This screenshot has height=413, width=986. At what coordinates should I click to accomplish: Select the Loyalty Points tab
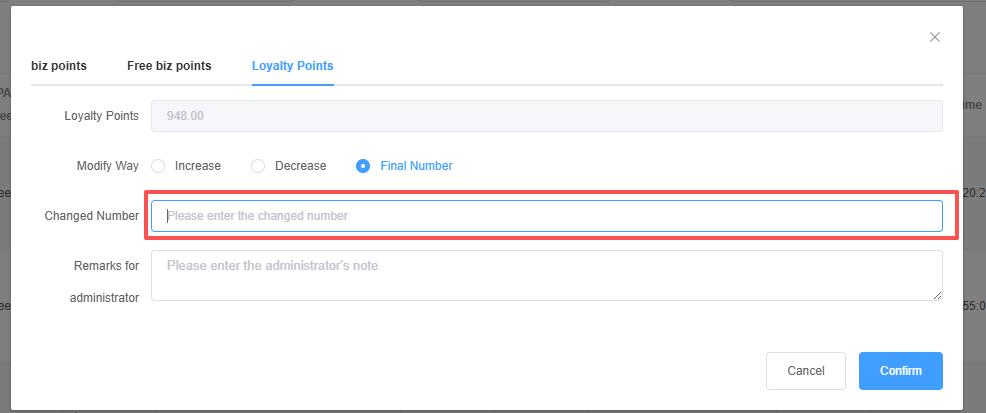tap(292, 66)
